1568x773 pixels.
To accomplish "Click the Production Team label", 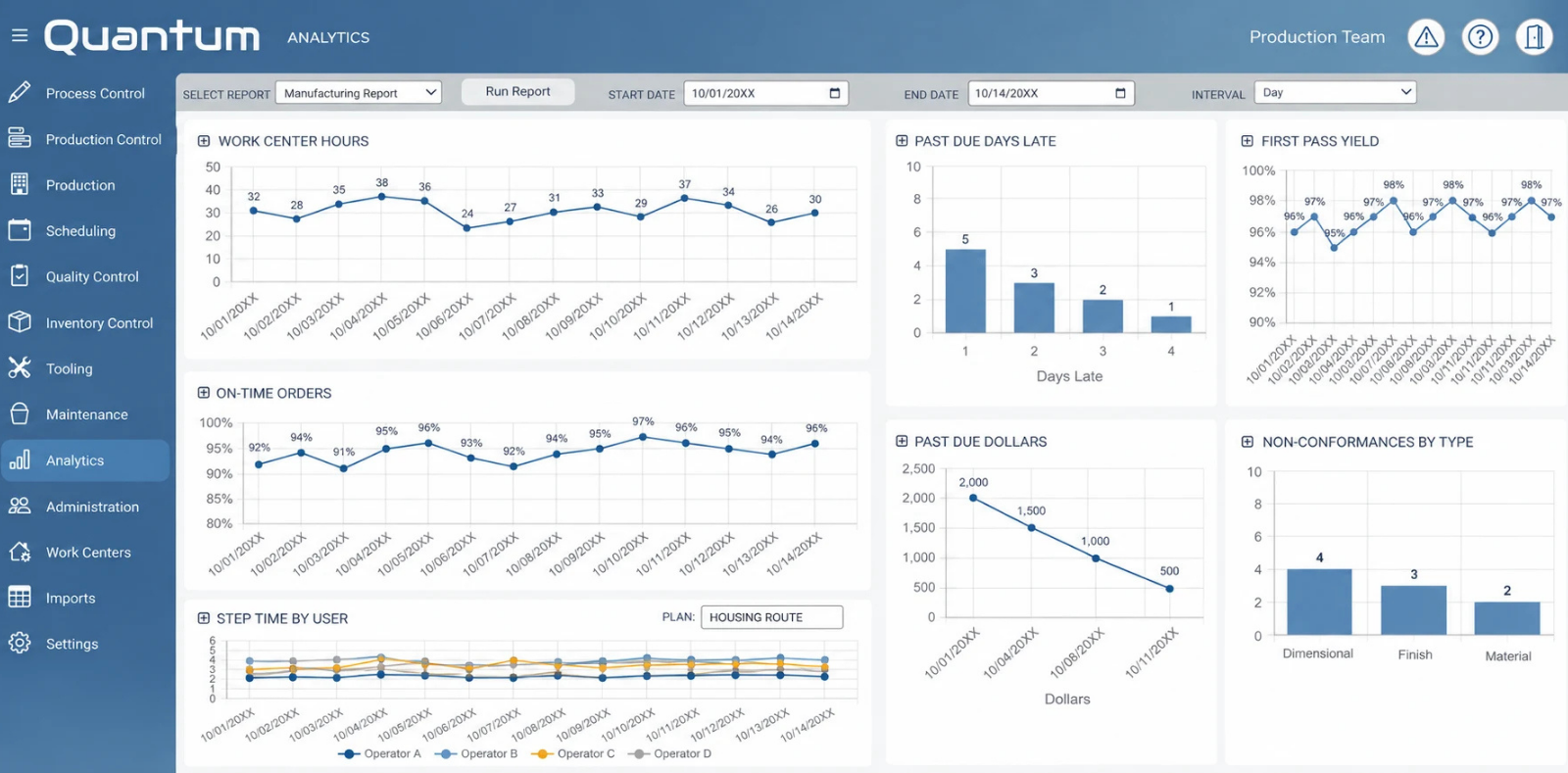I will (1317, 37).
